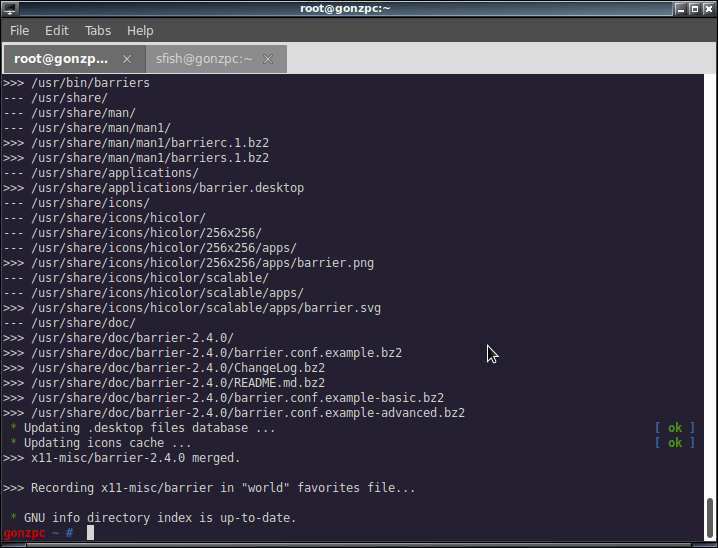Click the line /usr/share/doc/
The height and width of the screenshot is (548, 718).
pos(69,323)
